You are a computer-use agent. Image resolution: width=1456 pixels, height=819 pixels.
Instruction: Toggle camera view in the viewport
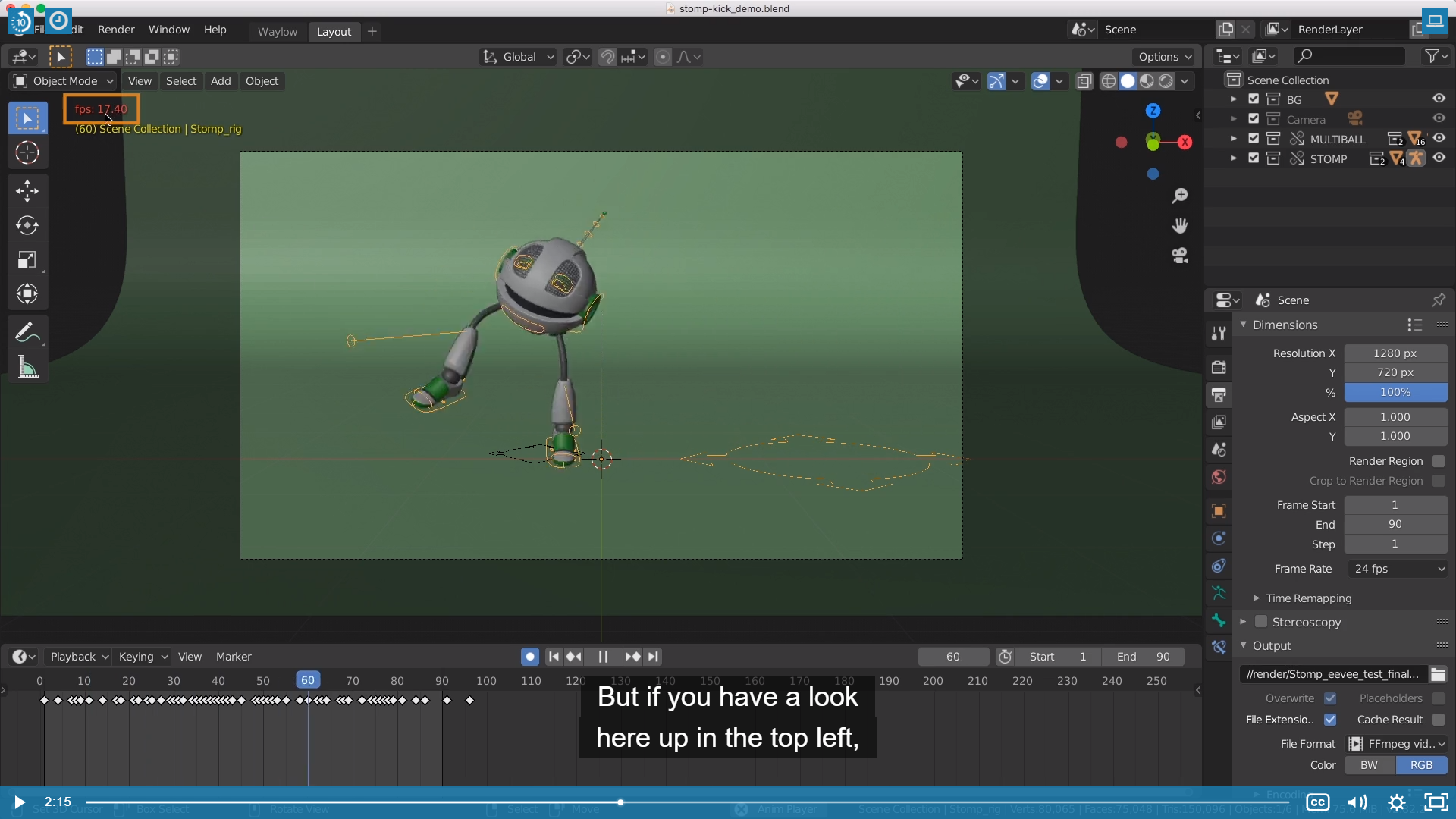coord(1179,256)
